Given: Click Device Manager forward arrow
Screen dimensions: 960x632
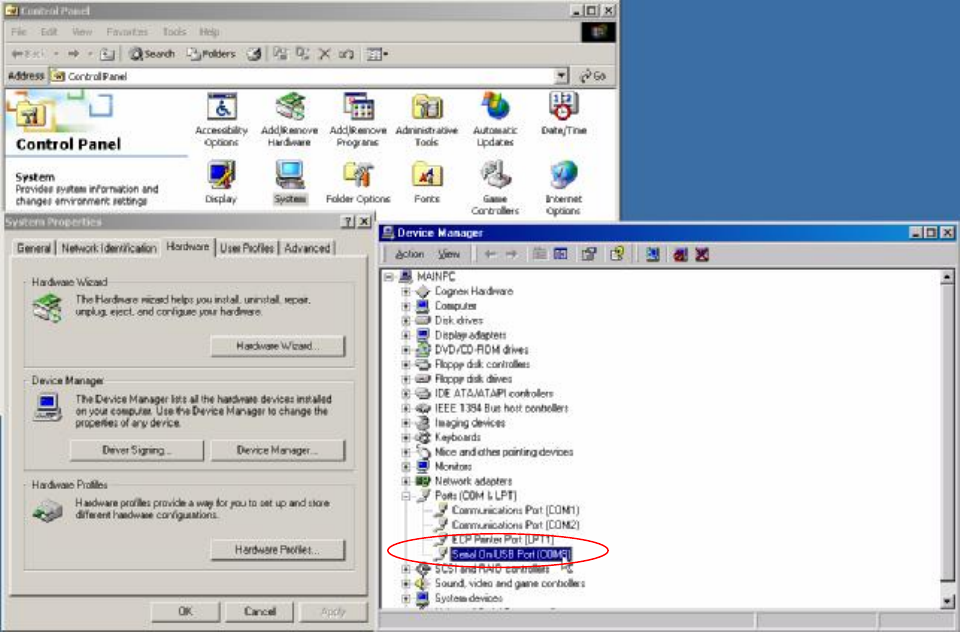Looking at the screenshot, I should tap(511, 254).
